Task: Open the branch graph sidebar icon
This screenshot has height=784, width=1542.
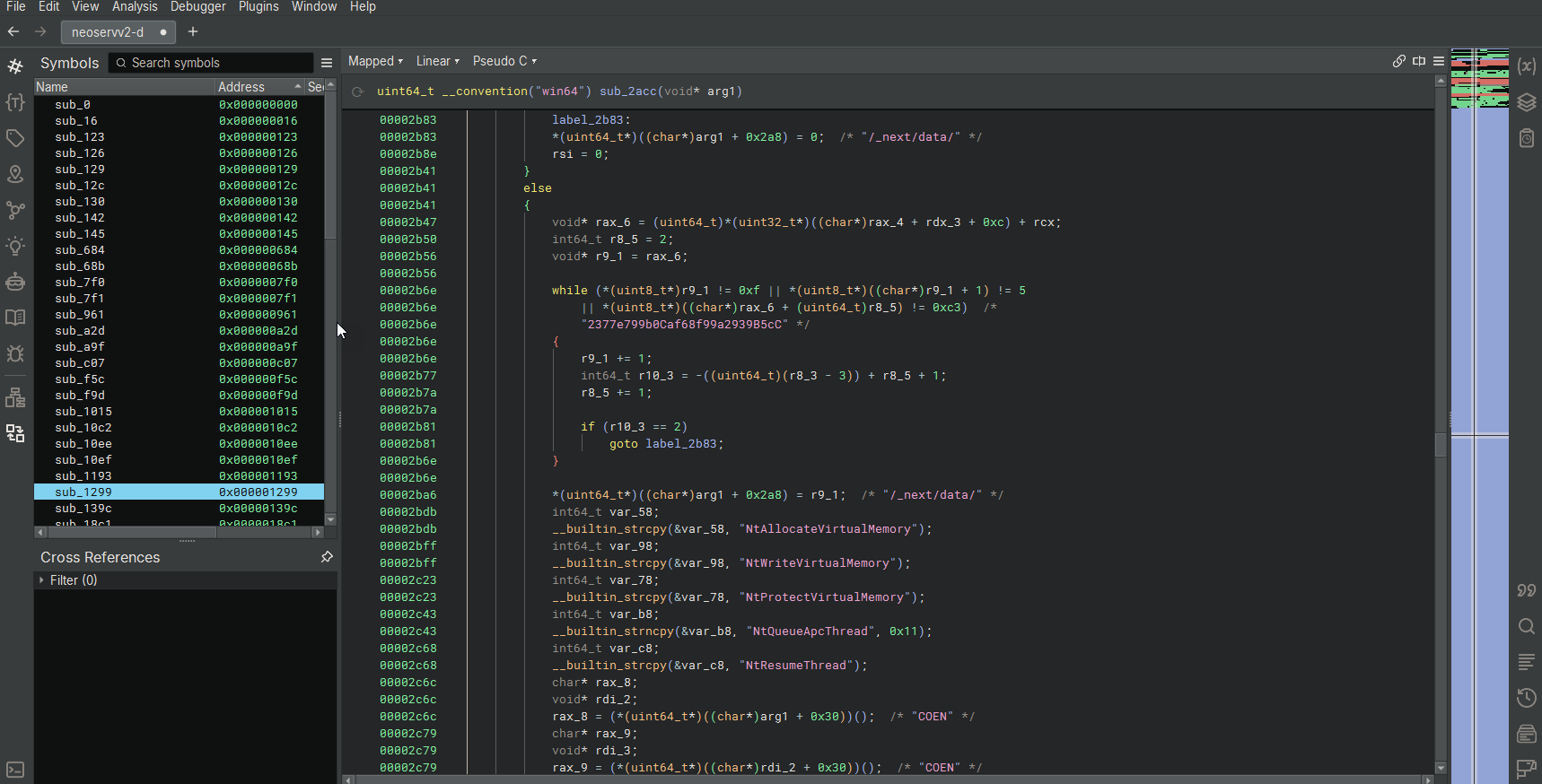Action: (15, 210)
